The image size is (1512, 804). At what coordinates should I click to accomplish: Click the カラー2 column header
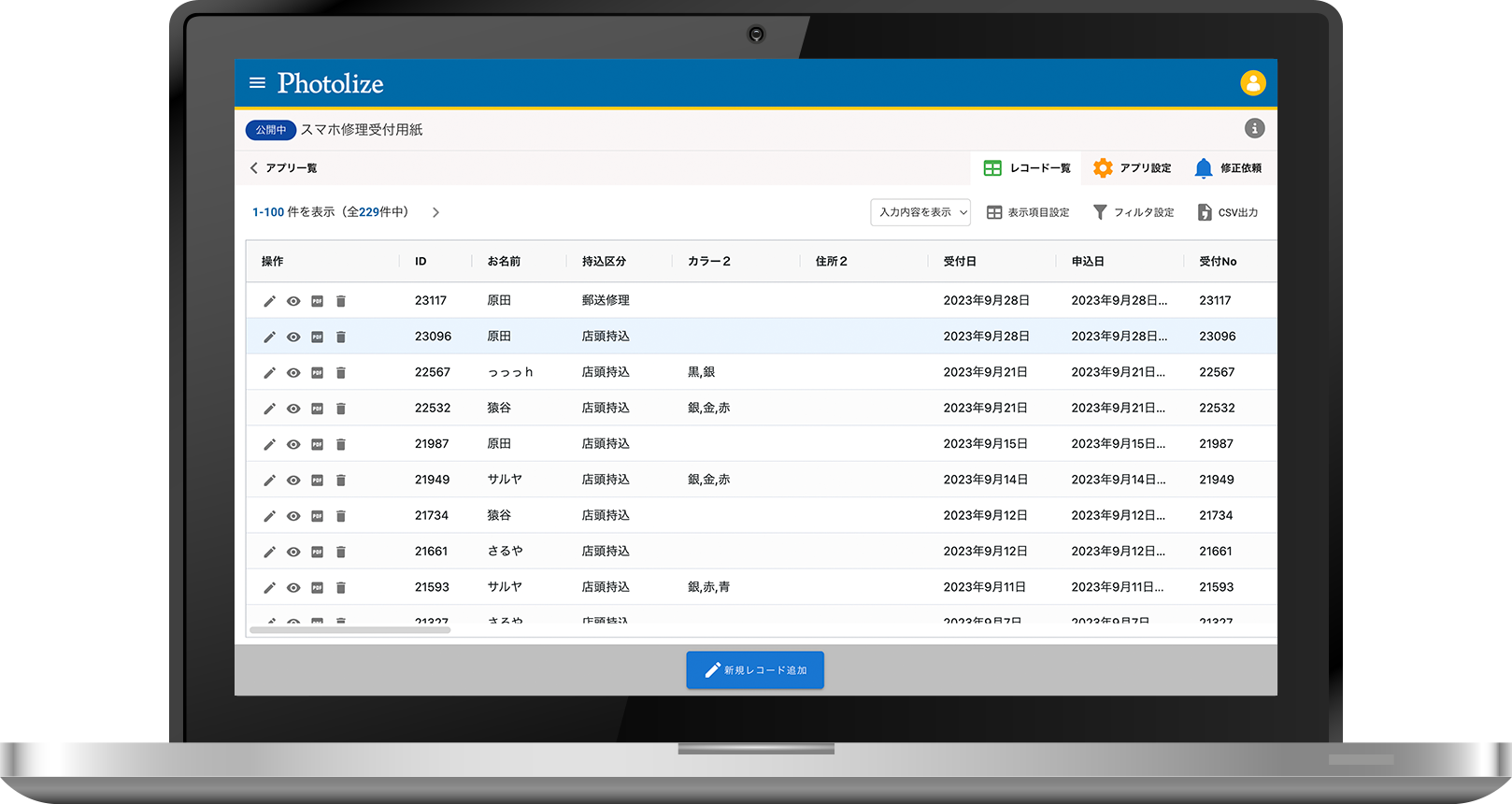pos(709,262)
